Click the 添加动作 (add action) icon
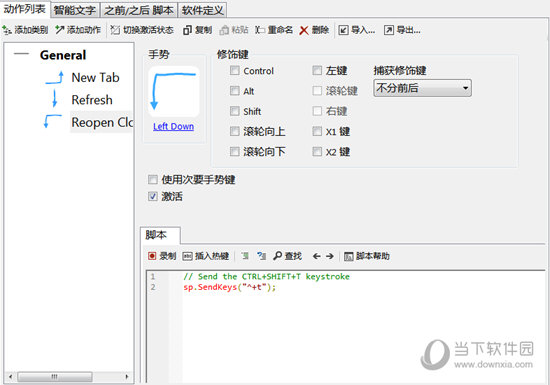This screenshot has height=385, width=550. point(60,30)
